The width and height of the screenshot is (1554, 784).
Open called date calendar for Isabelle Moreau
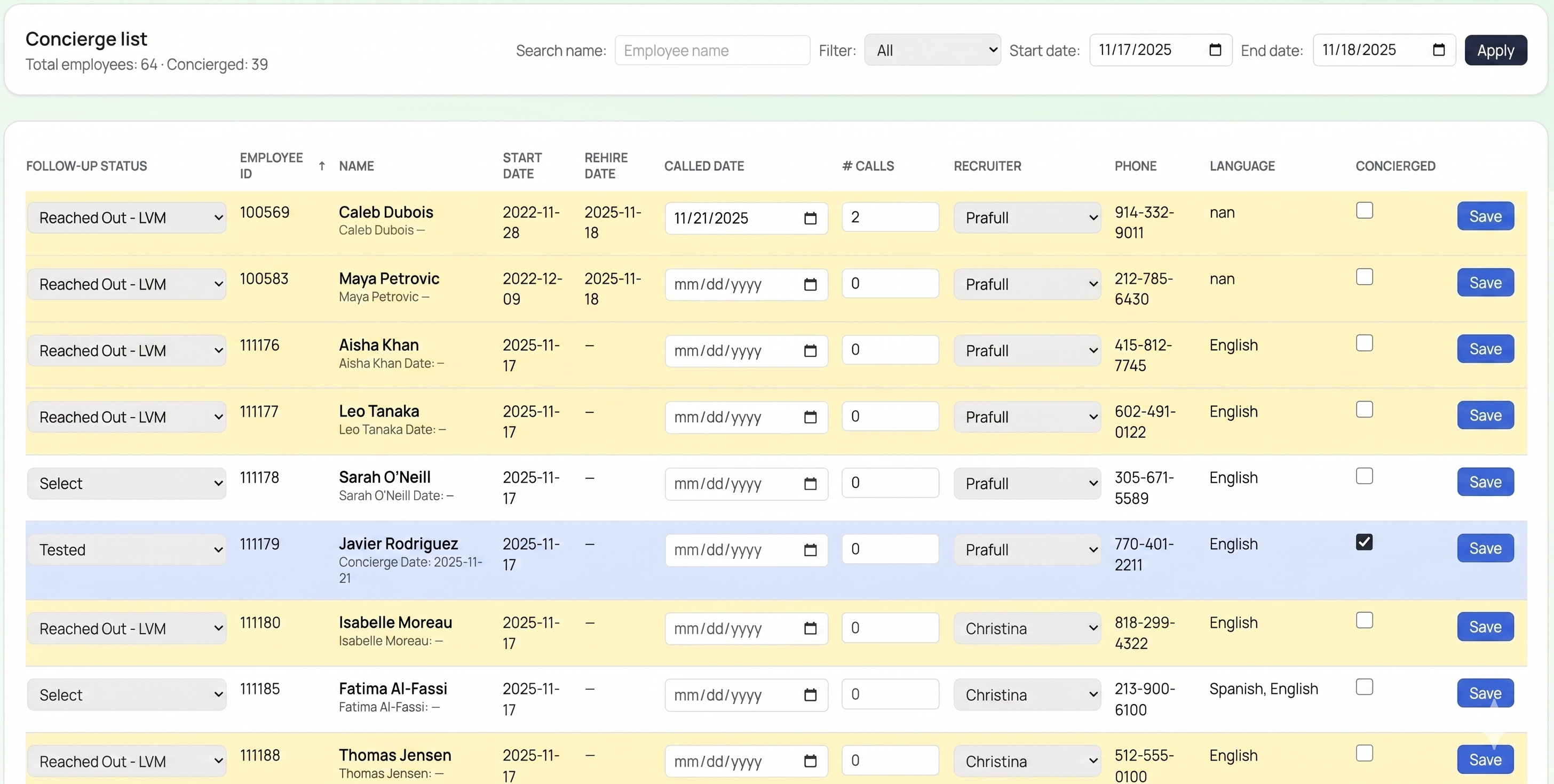click(x=810, y=628)
